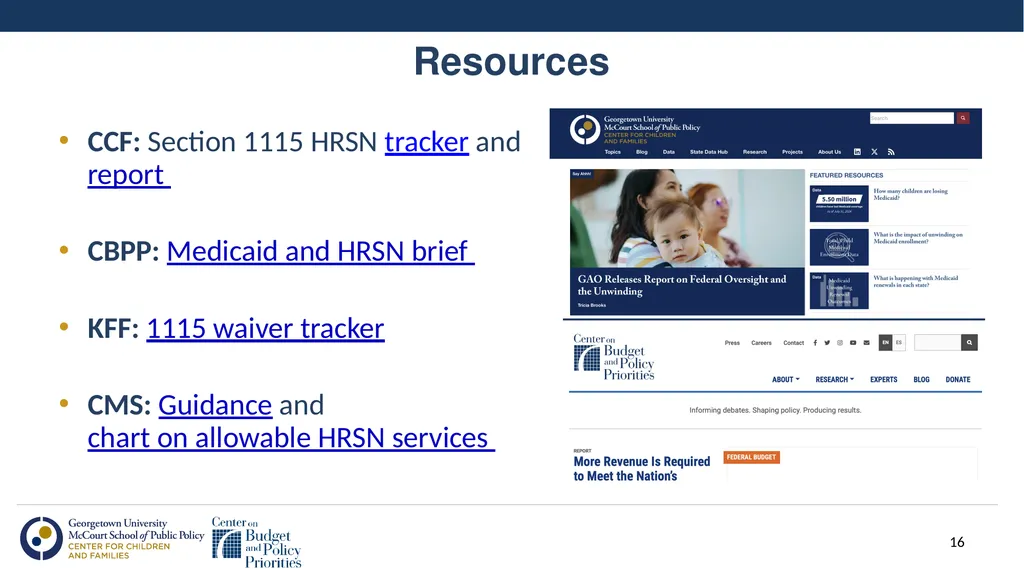Click the Medicaid Enrollment Data magnifier thumbnail

click(x=839, y=247)
